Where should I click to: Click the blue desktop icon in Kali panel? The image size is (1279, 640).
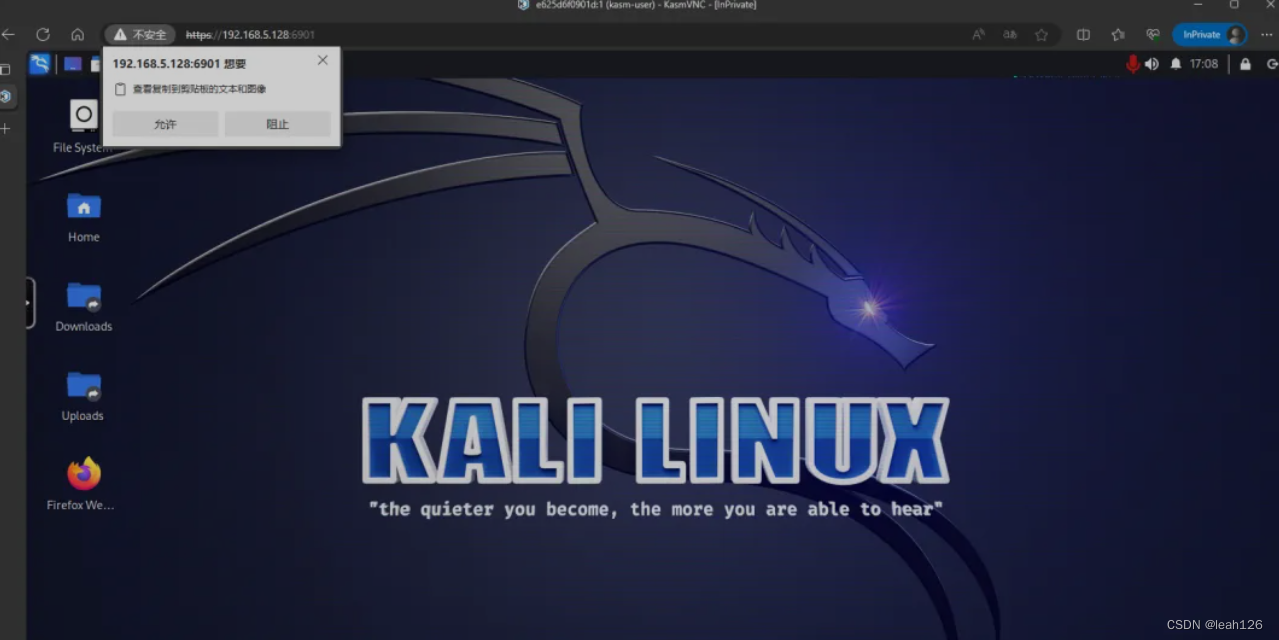pos(73,64)
